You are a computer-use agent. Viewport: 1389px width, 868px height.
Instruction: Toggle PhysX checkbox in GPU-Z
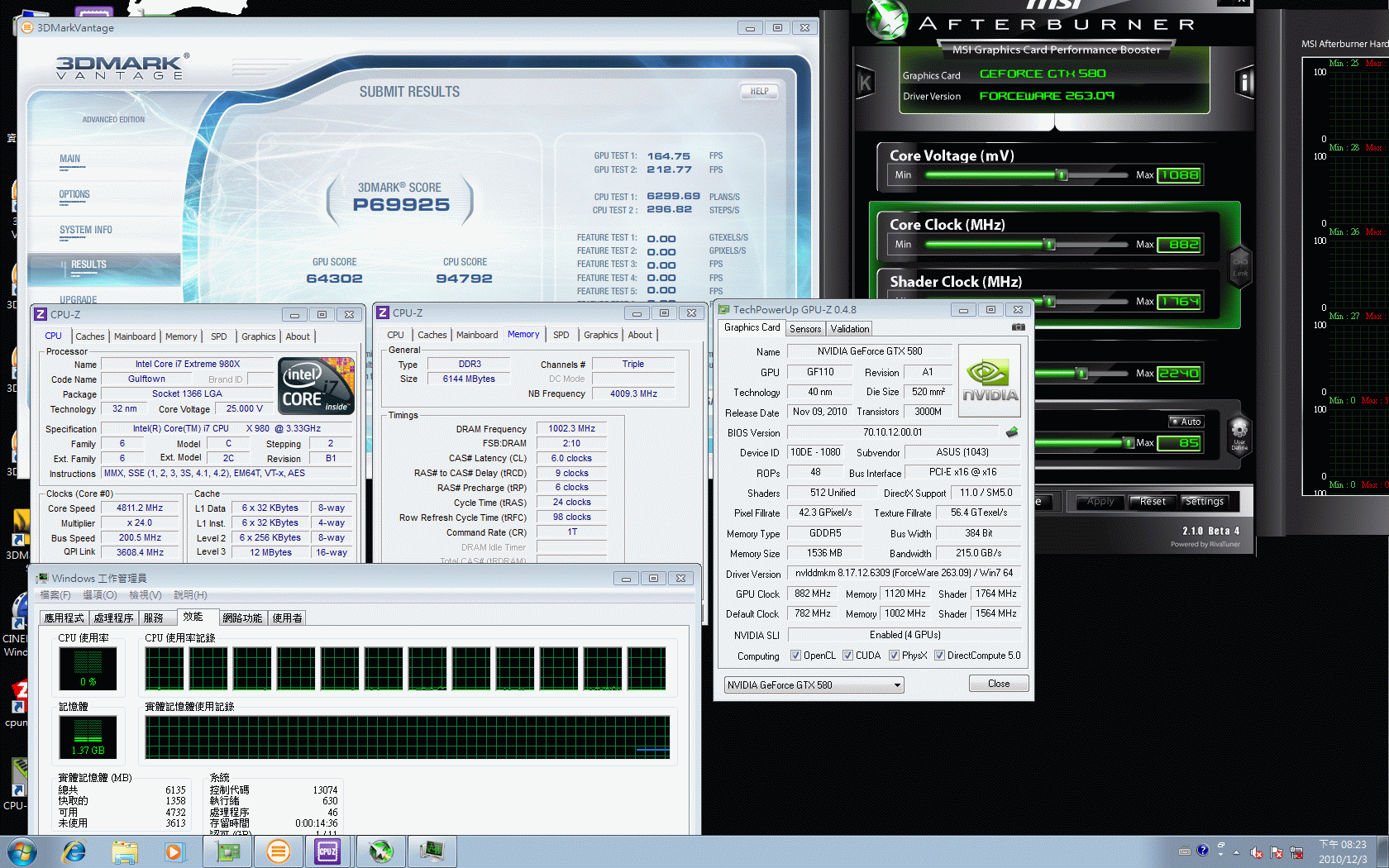point(894,656)
